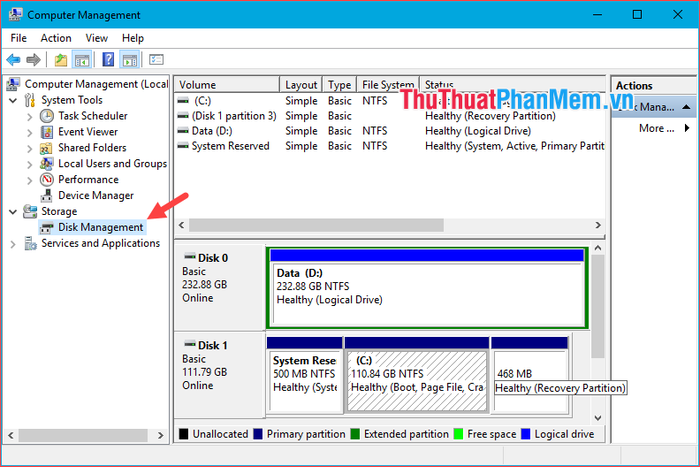Viewport: 700px width, 467px height.
Task: Collapse the Disk Management actions section
Action: [x=687, y=107]
